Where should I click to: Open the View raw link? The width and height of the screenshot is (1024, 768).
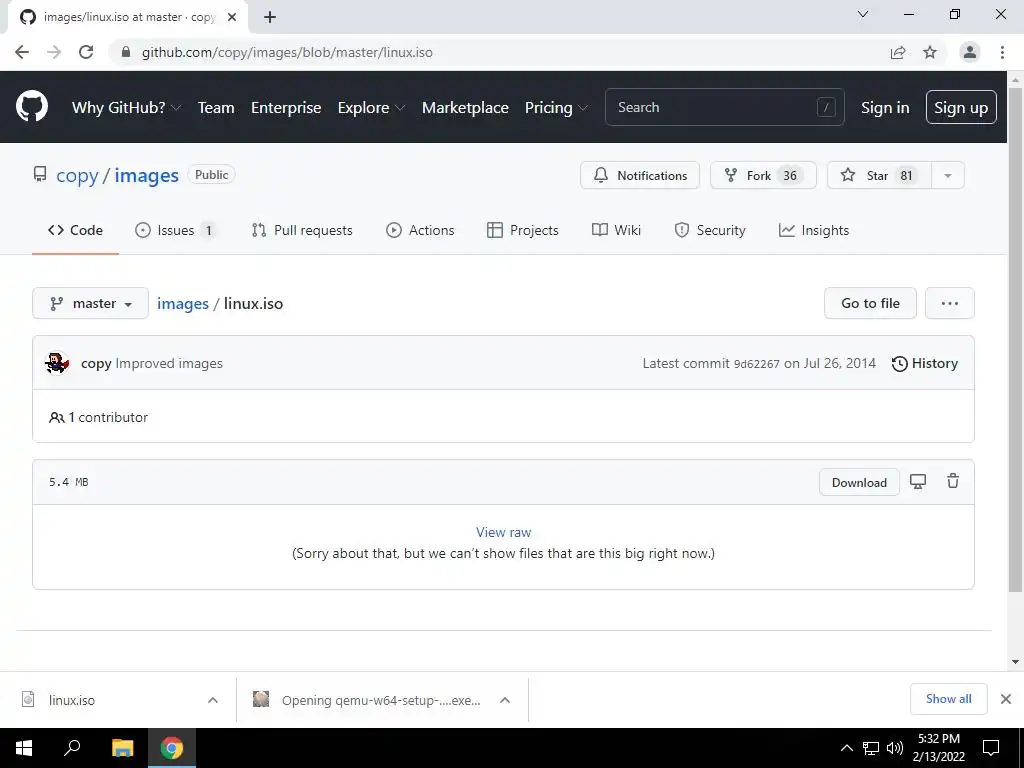[x=503, y=532]
